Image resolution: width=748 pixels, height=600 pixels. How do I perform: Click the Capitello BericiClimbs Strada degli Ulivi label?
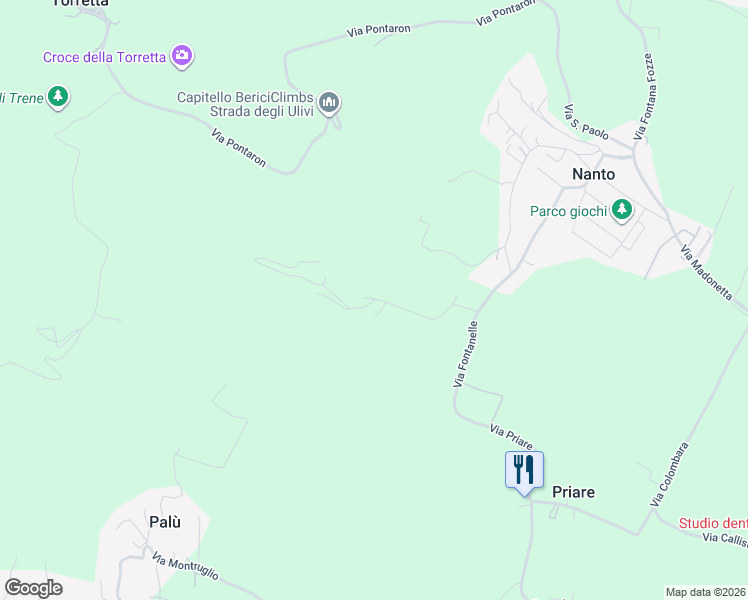point(246,104)
